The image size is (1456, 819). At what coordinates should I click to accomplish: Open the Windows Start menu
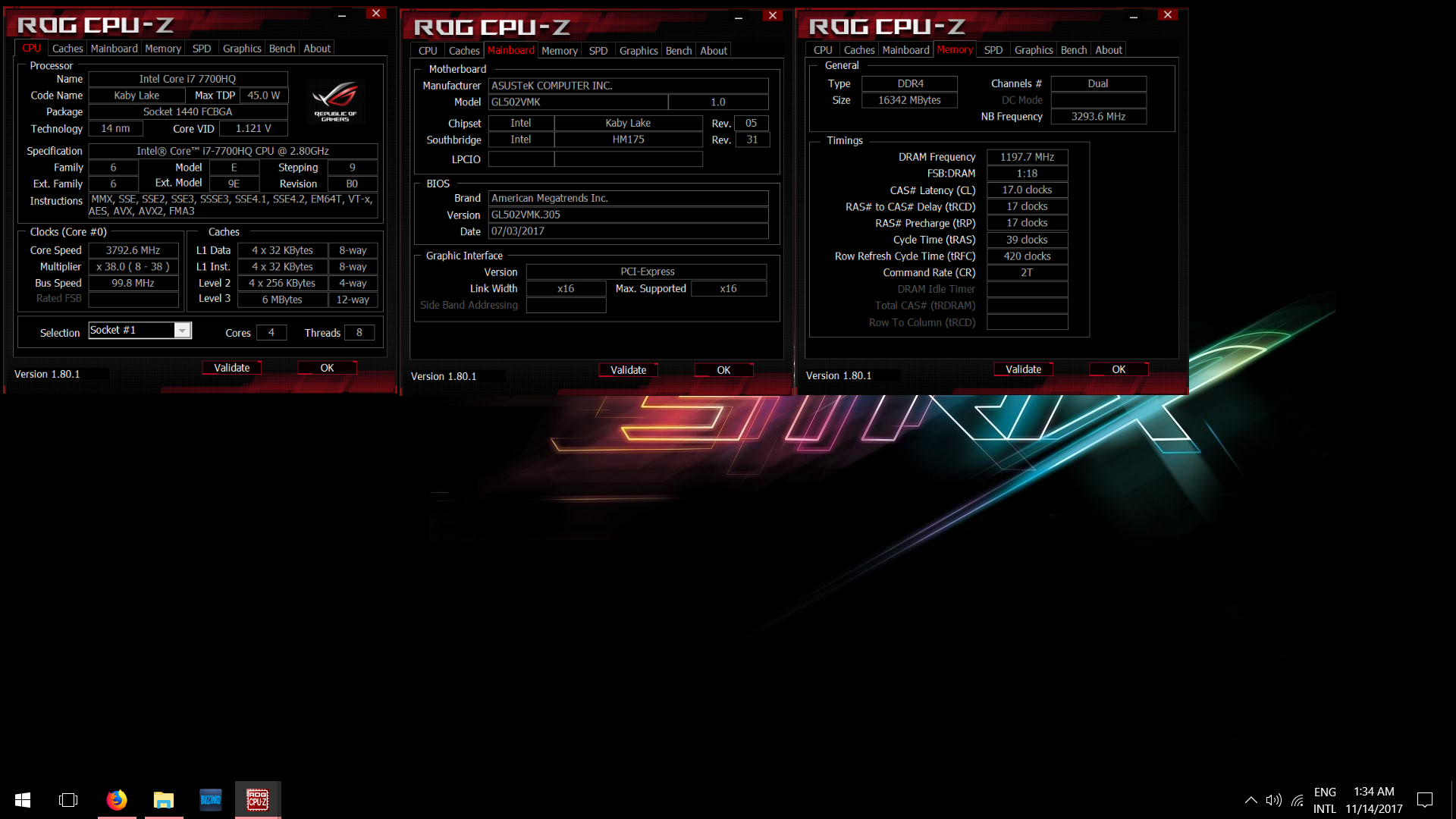click(x=23, y=800)
